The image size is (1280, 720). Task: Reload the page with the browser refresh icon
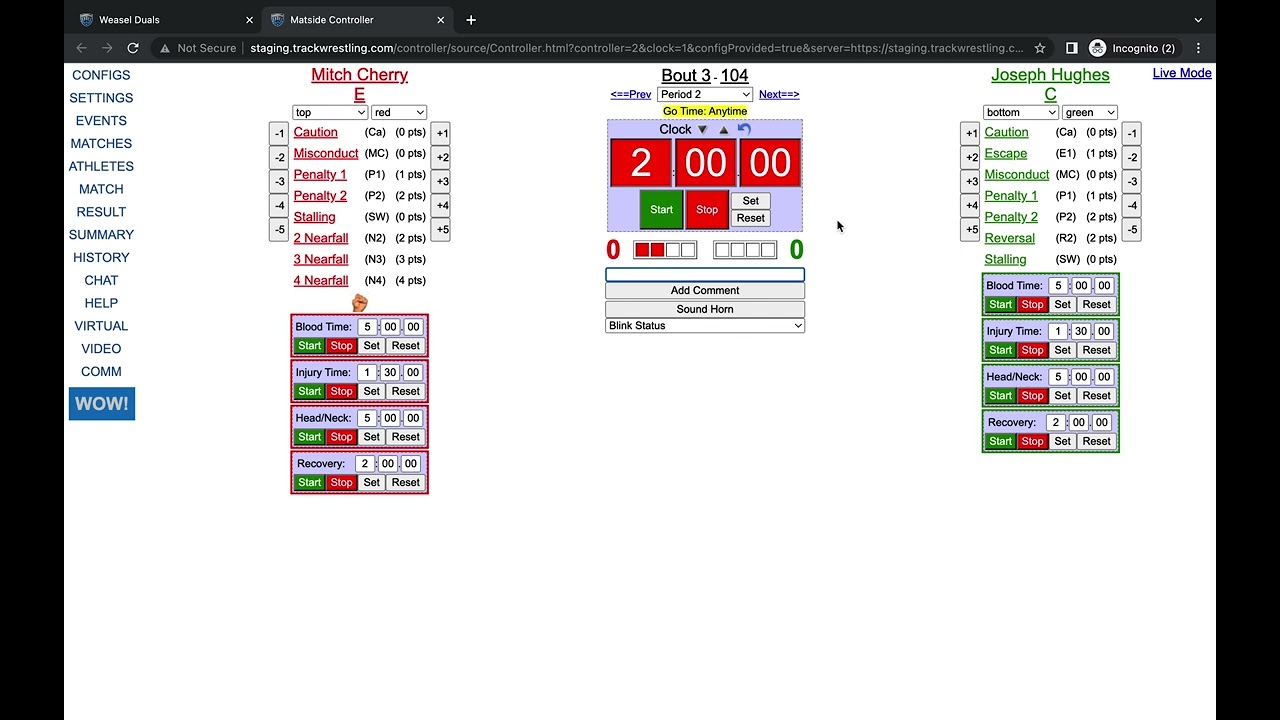click(133, 48)
